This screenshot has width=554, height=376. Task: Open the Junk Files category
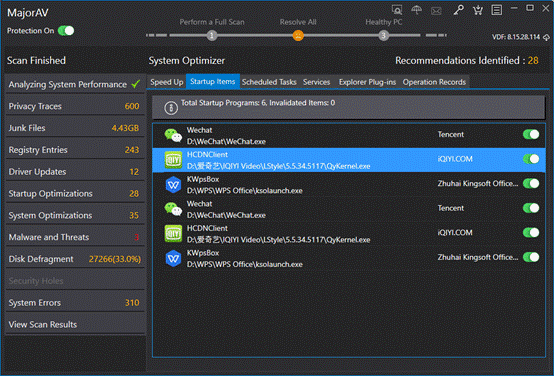[x=75, y=128]
